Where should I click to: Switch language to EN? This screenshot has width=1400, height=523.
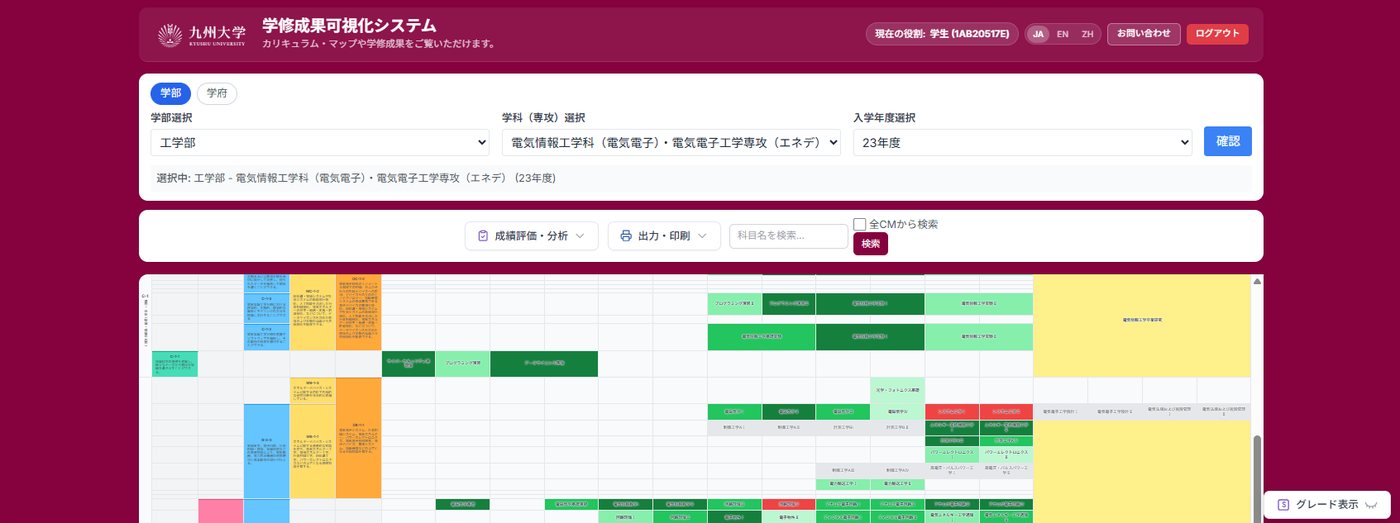click(1062, 34)
